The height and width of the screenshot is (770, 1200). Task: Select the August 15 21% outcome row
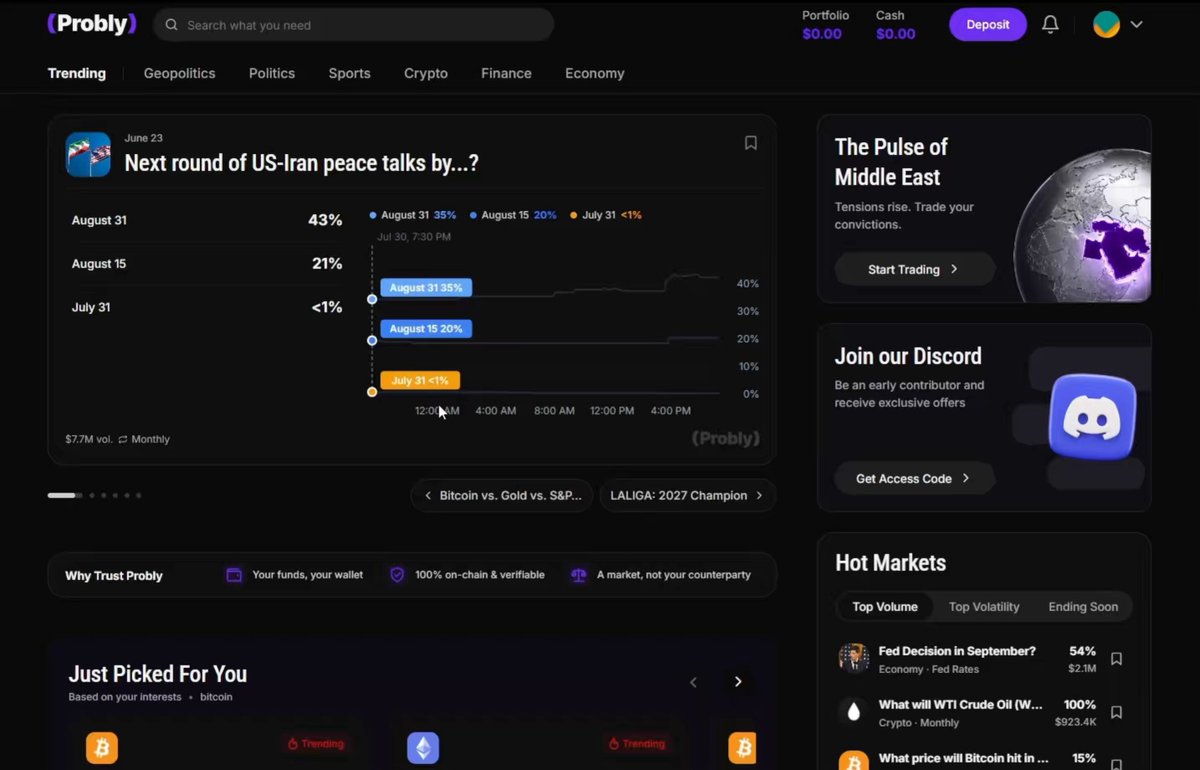point(207,264)
